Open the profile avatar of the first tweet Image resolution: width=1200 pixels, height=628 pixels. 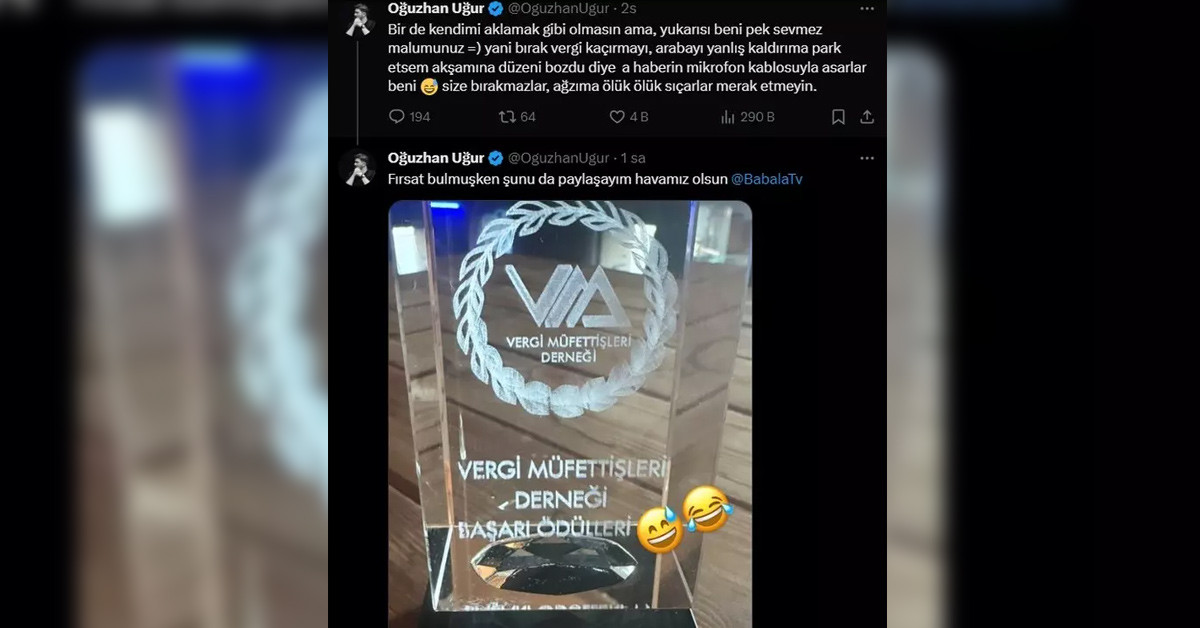click(357, 18)
